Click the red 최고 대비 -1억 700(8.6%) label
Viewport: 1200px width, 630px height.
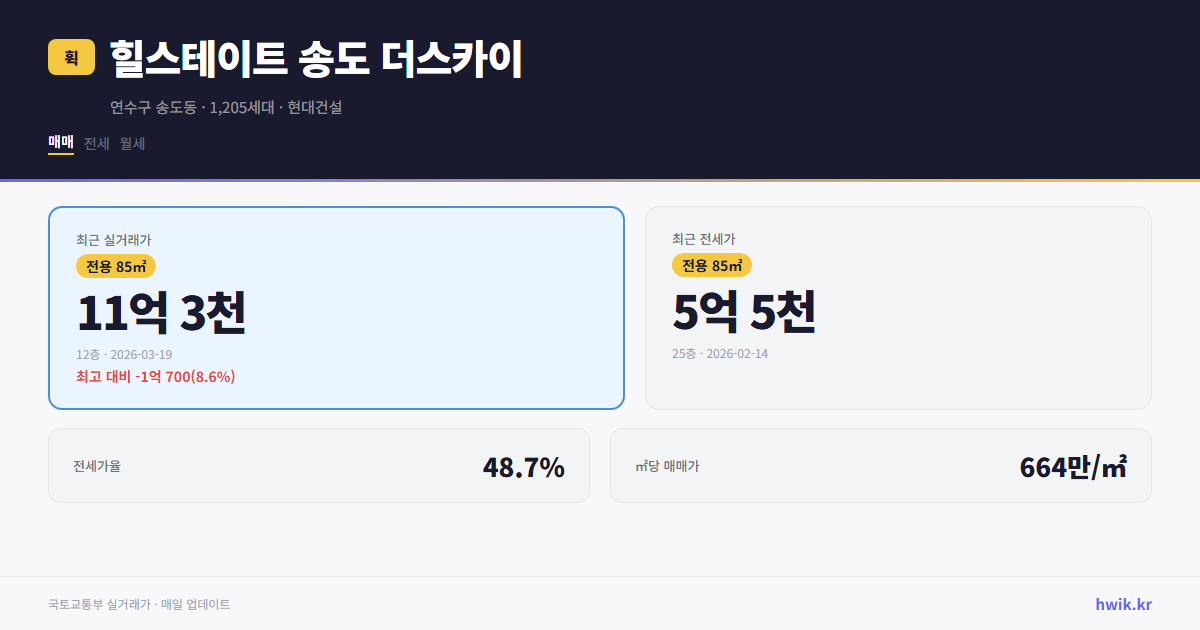pyautogui.click(x=155, y=377)
